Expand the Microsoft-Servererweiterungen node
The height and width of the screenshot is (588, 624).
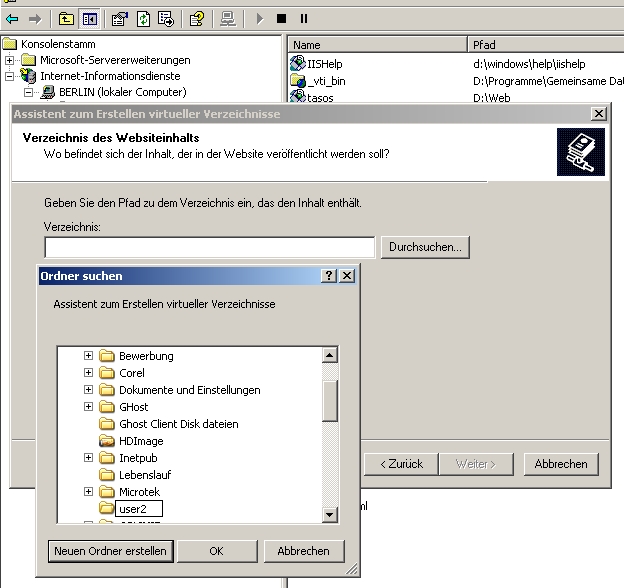pos(10,60)
